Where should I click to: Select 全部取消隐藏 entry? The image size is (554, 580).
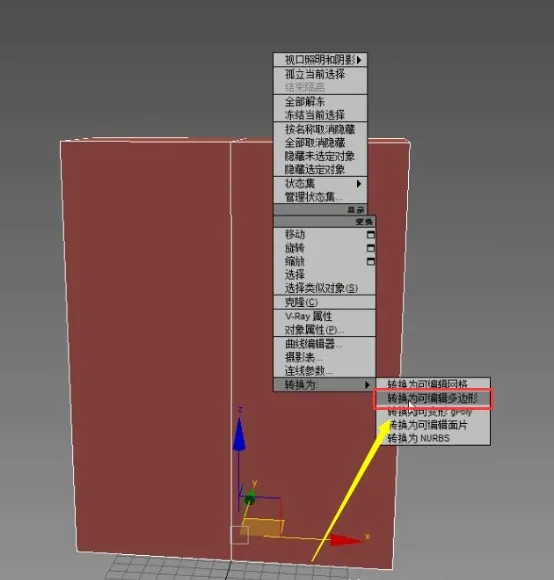(320, 142)
